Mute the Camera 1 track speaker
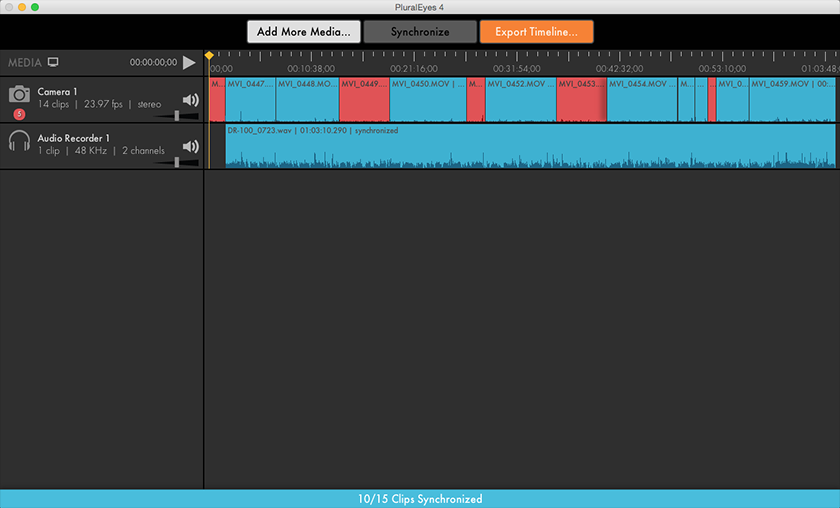 [x=190, y=100]
